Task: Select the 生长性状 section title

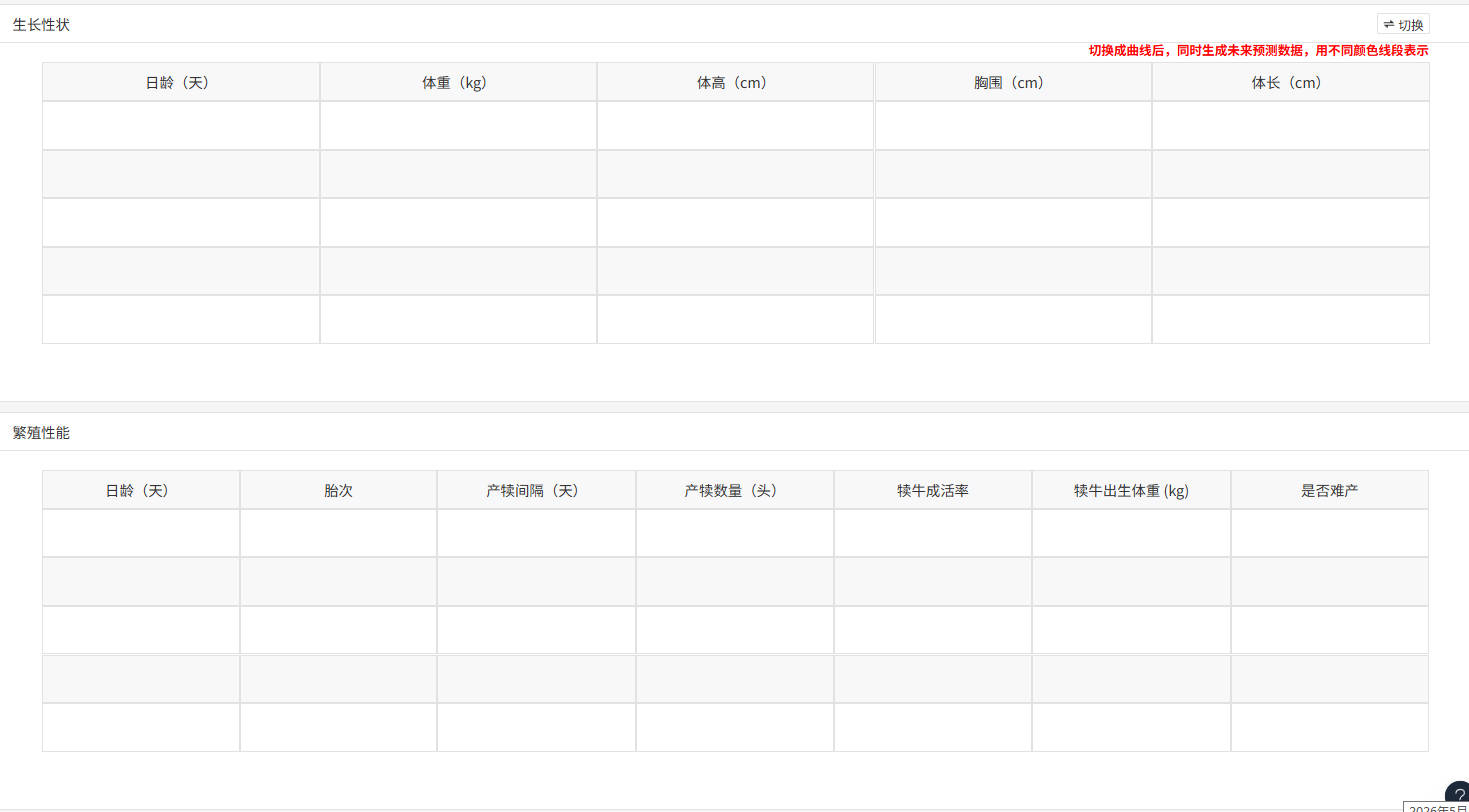Action: tap(41, 25)
